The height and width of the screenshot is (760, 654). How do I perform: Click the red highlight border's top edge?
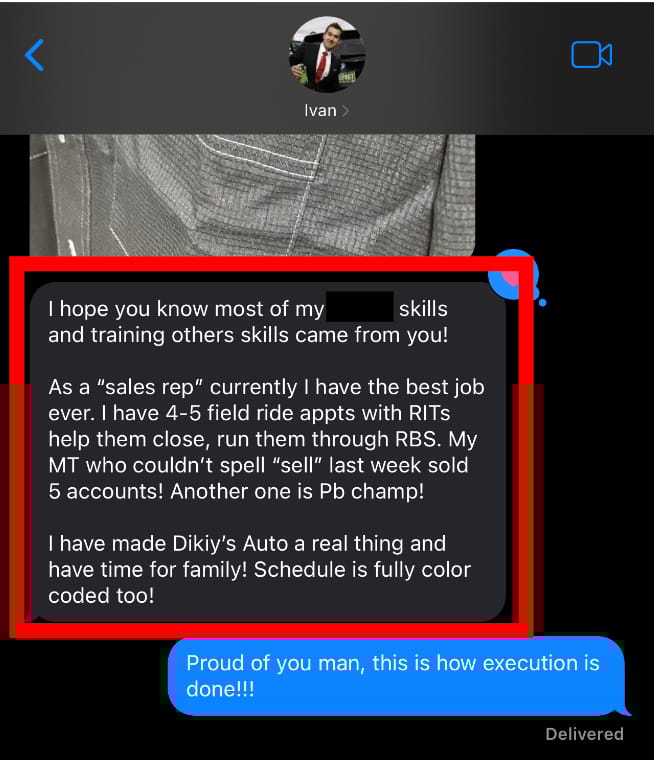(x=271, y=264)
